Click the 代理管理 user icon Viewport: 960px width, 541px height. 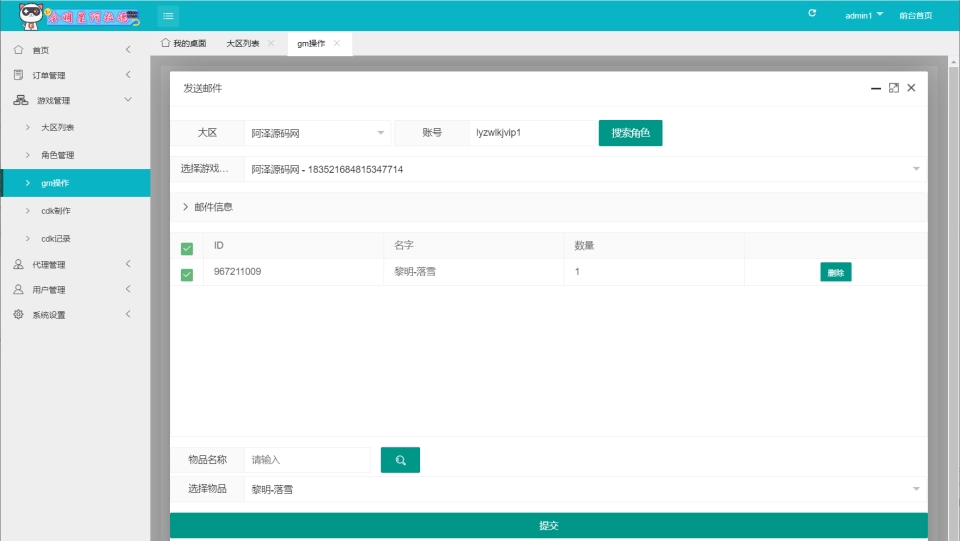pyautogui.click(x=18, y=264)
